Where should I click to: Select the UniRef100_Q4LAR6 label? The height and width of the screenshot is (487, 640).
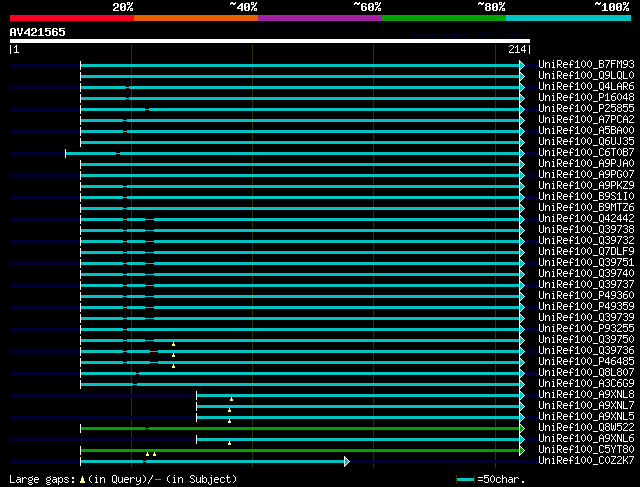coord(586,87)
